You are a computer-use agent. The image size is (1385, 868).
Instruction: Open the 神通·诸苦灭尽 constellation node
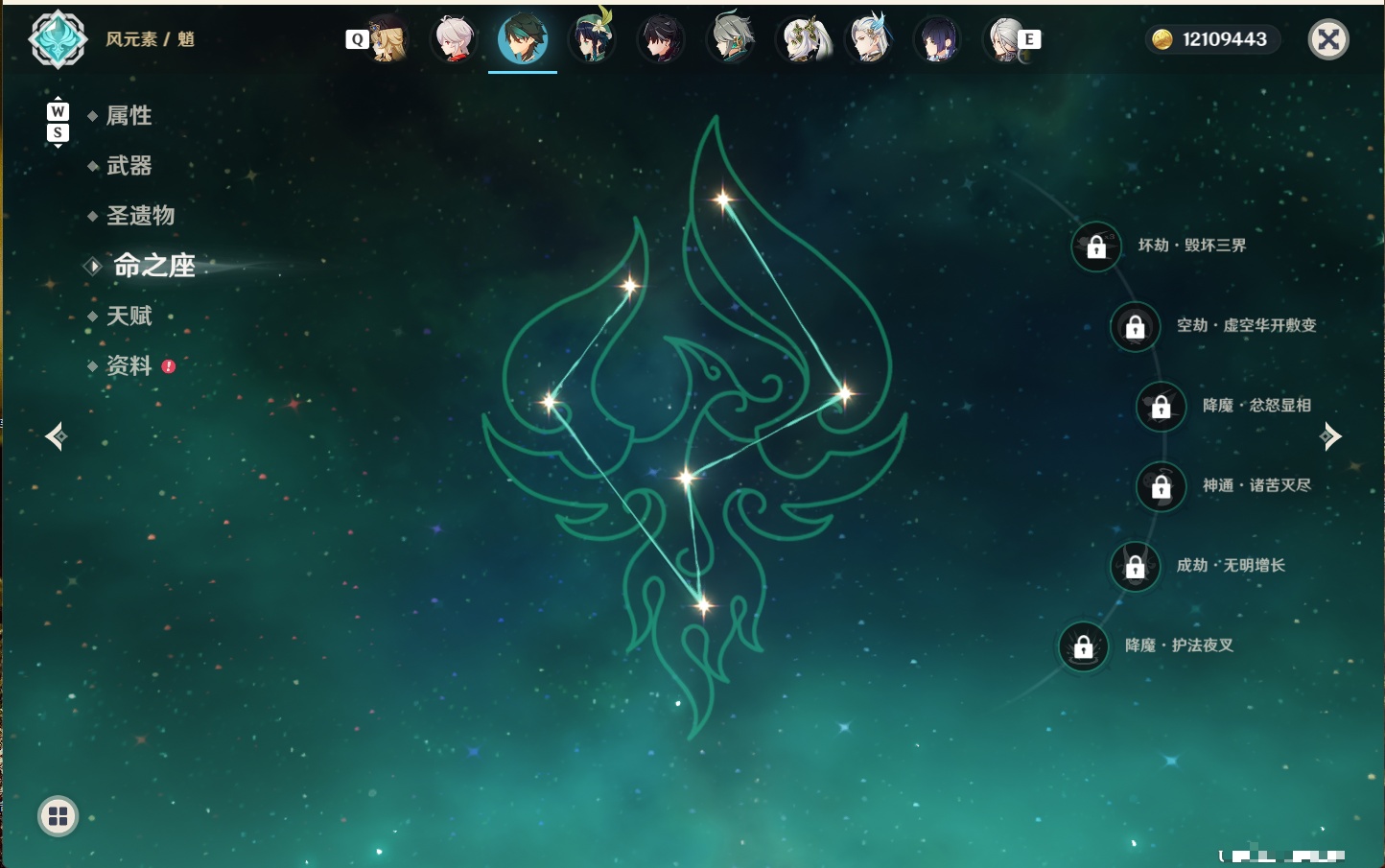coord(1162,486)
